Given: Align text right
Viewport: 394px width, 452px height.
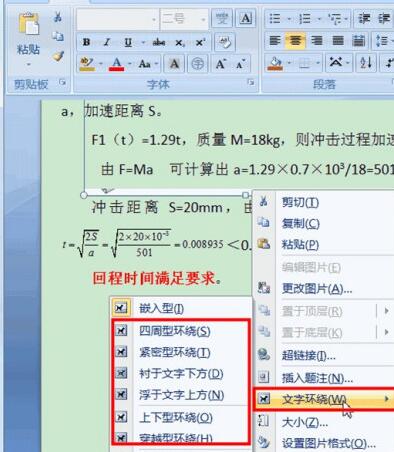Looking at the screenshot, I should coord(317,41).
